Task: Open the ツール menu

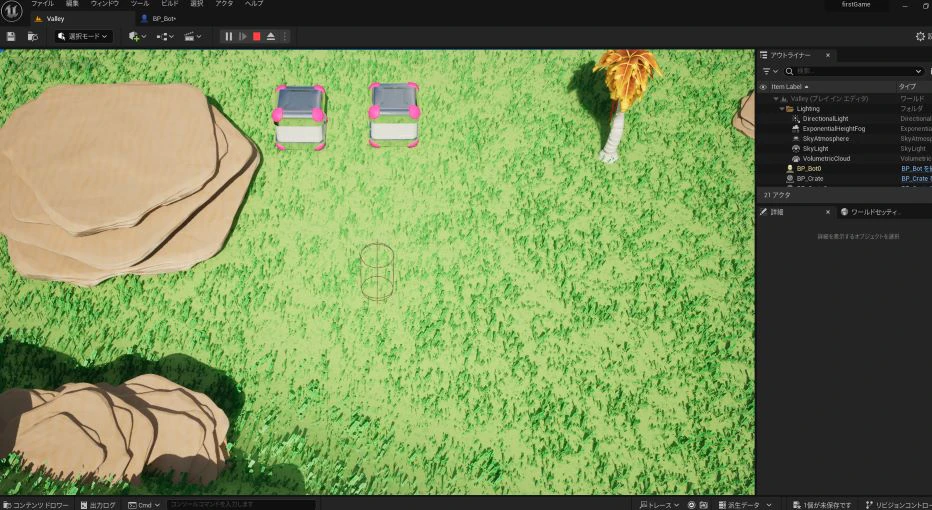Action: click(140, 4)
